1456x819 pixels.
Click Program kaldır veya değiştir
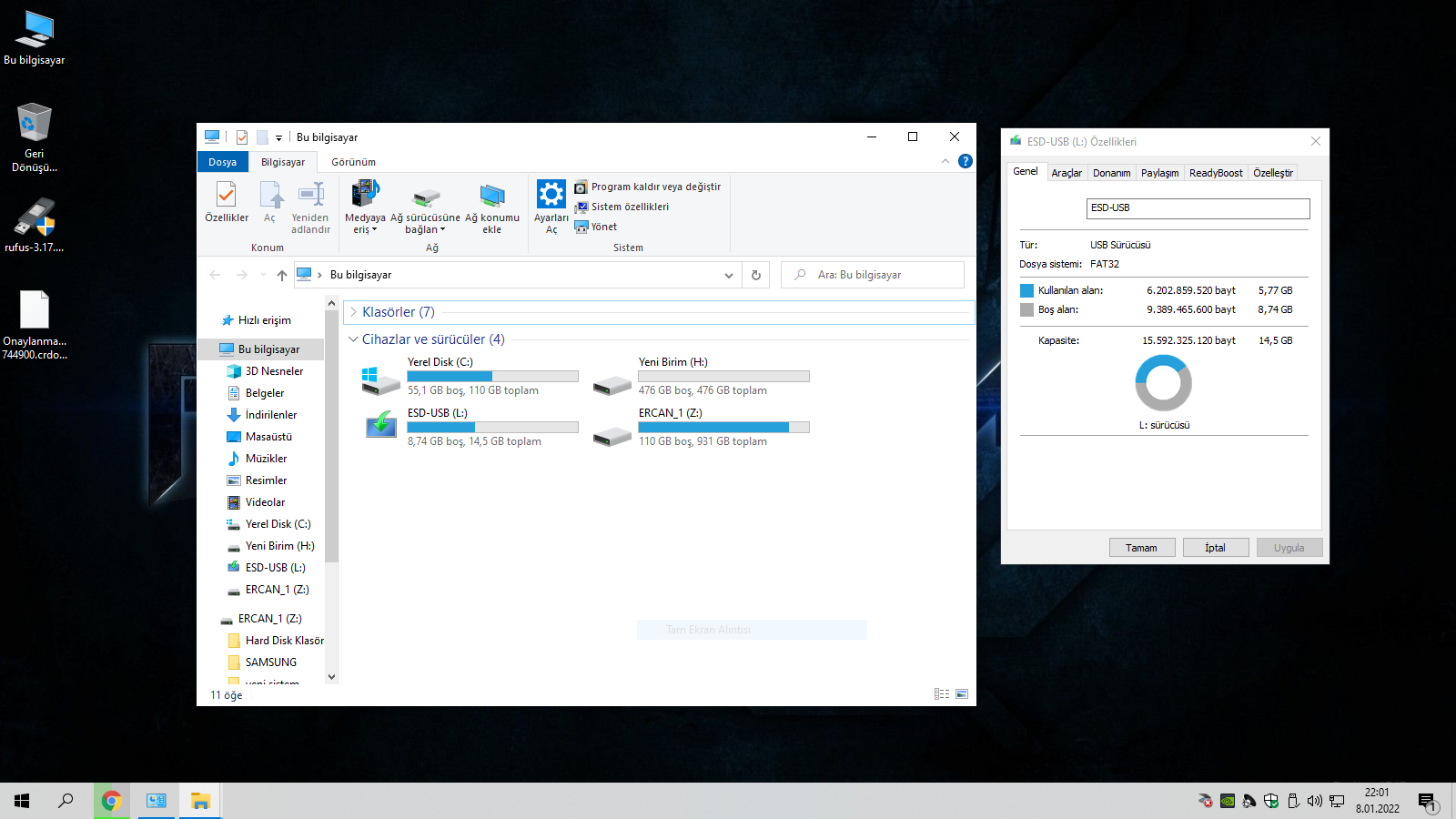point(647,187)
